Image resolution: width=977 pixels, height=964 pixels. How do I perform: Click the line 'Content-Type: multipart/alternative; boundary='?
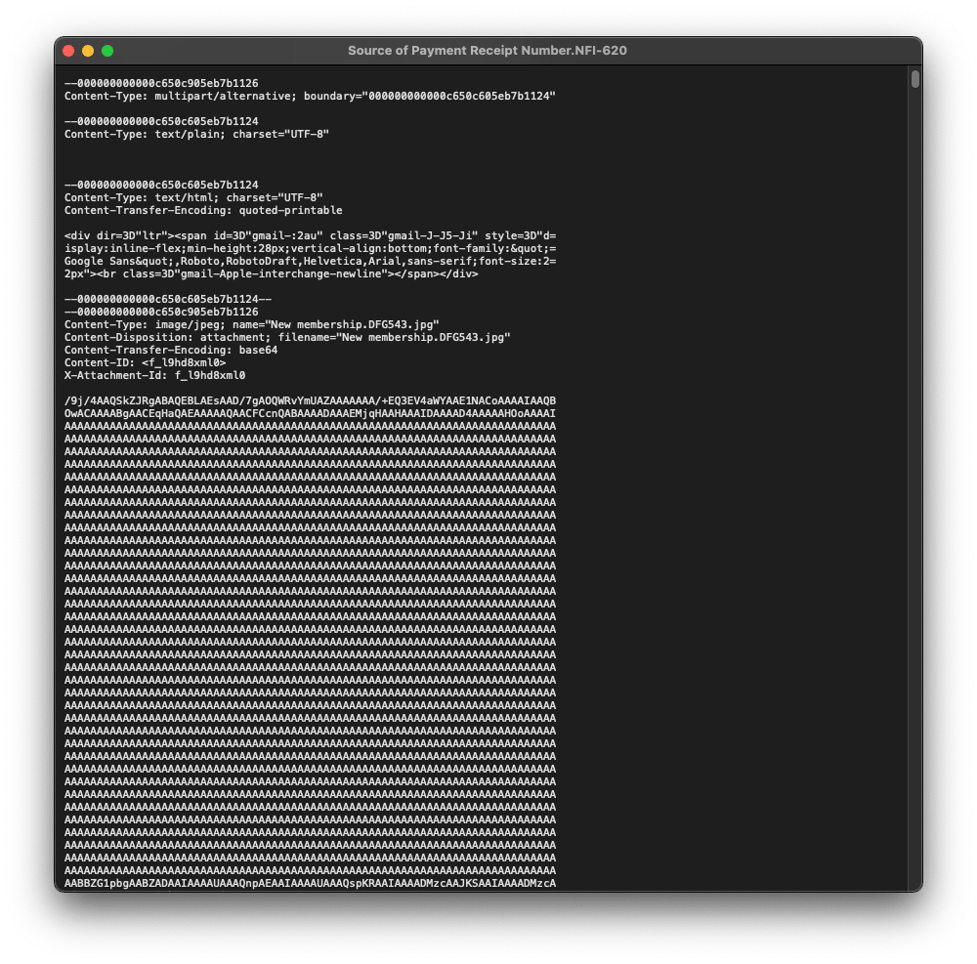point(310,96)
